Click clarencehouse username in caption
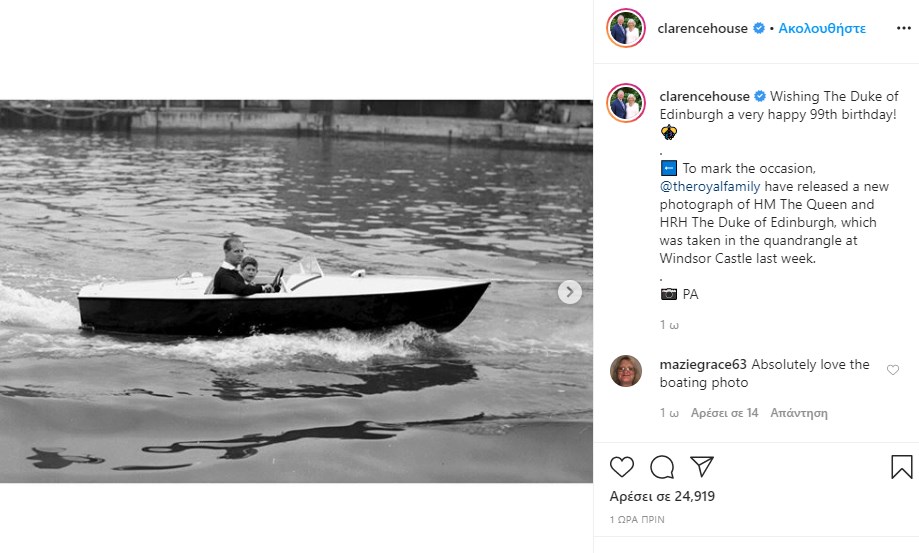 coord(704,96)
